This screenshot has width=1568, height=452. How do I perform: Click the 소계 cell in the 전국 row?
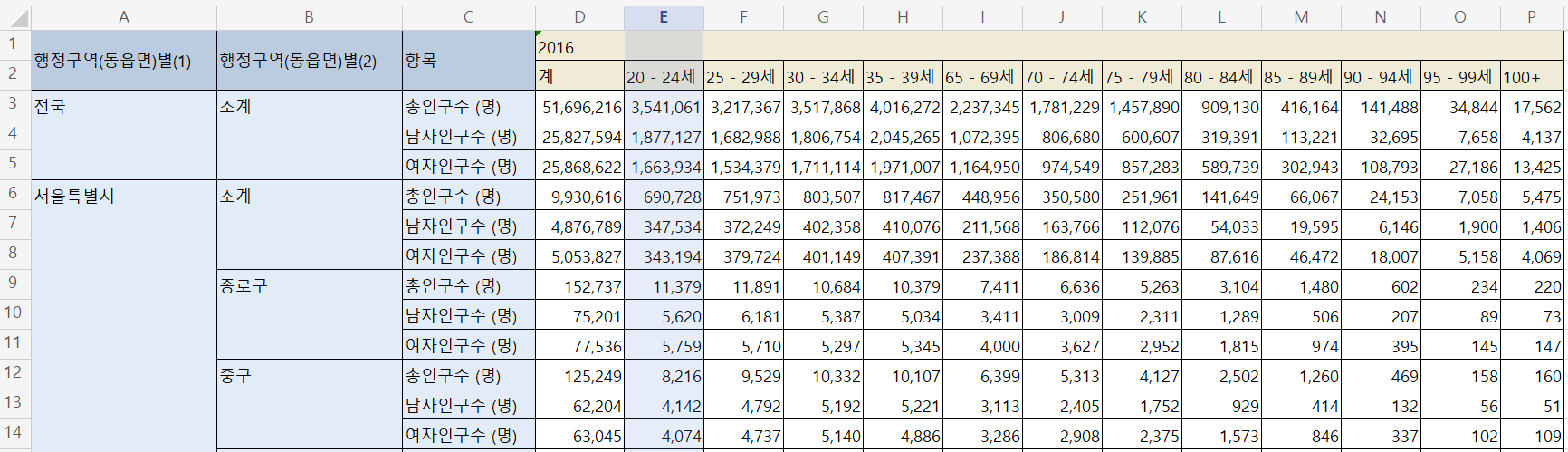(x=310, y=135)
